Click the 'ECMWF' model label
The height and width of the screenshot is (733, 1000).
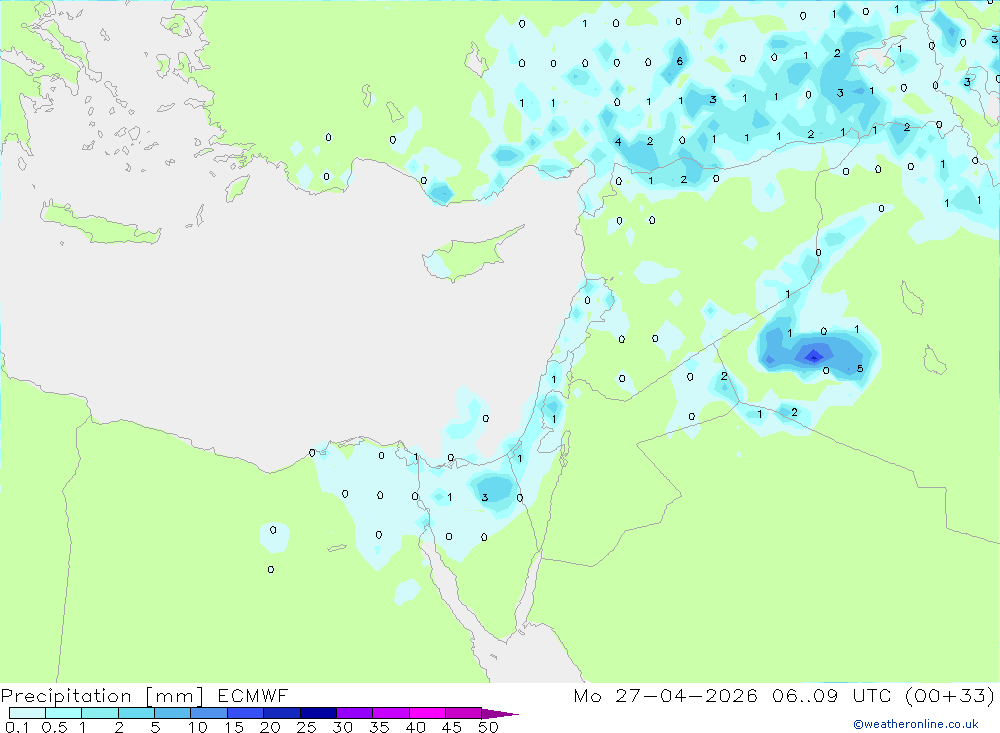click(x=253, y=695)
